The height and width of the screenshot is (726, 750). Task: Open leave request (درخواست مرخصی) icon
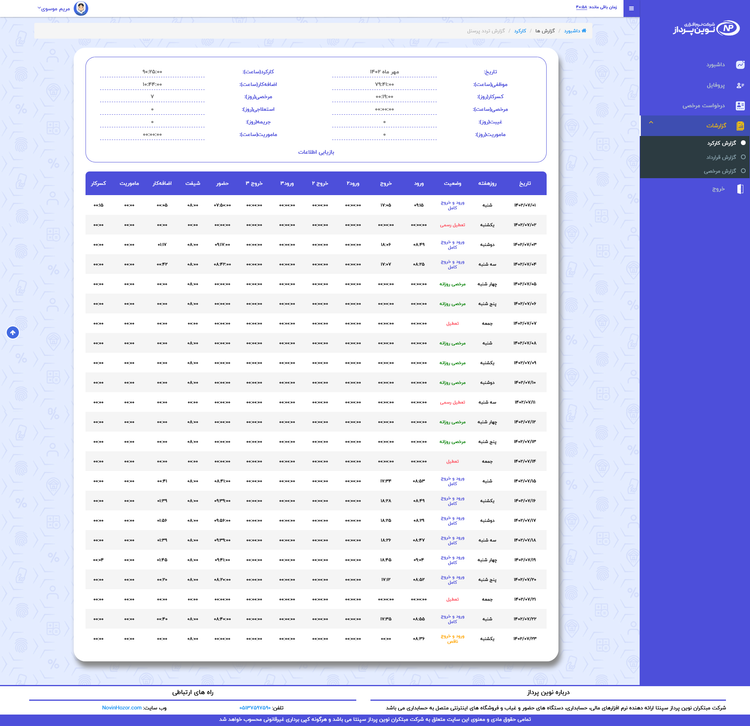740,105
